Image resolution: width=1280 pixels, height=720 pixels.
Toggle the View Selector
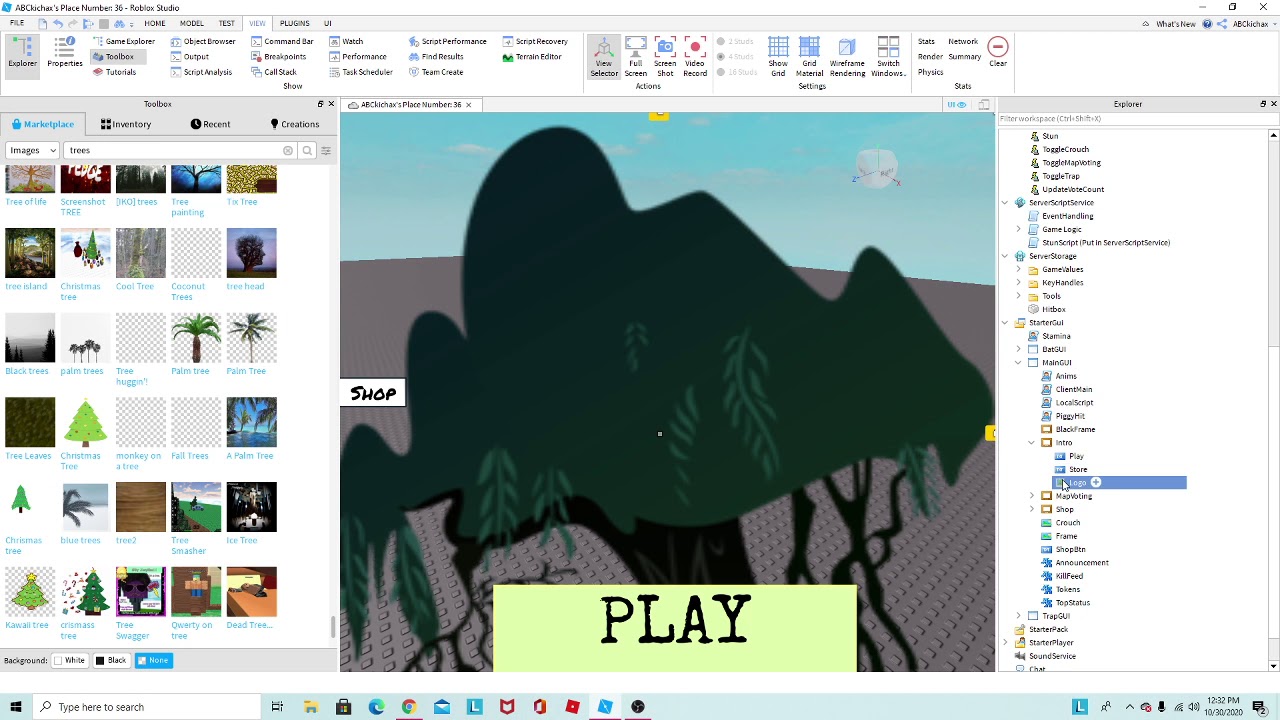pos(604,57)
